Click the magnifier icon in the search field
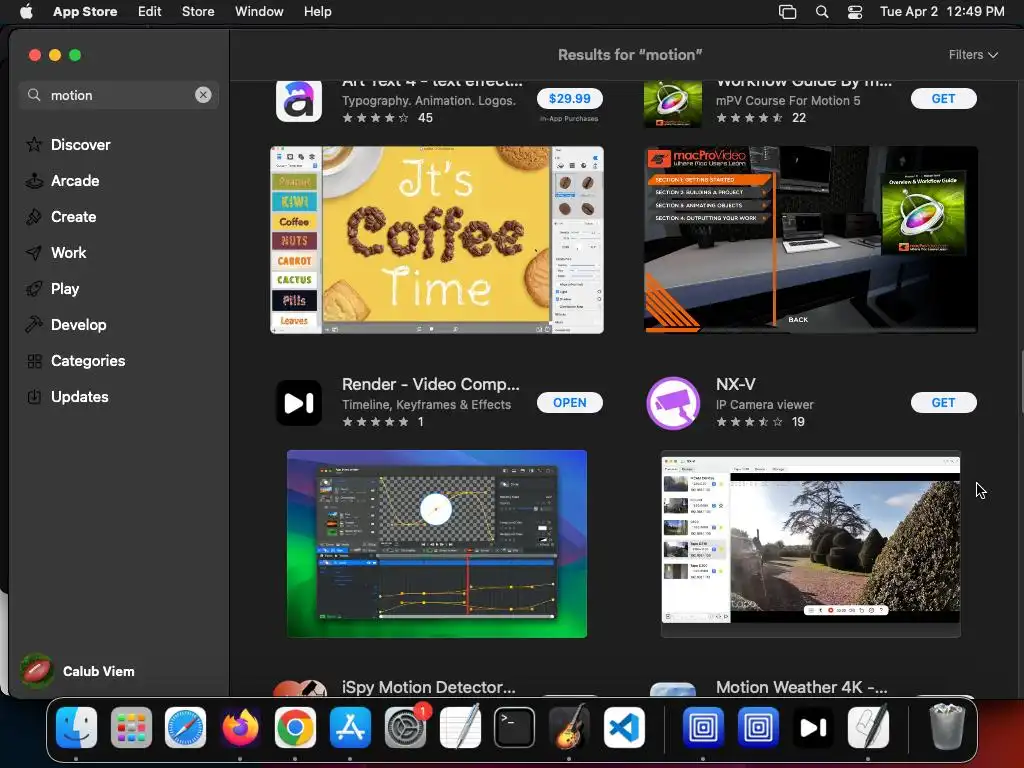 point(34,95)
